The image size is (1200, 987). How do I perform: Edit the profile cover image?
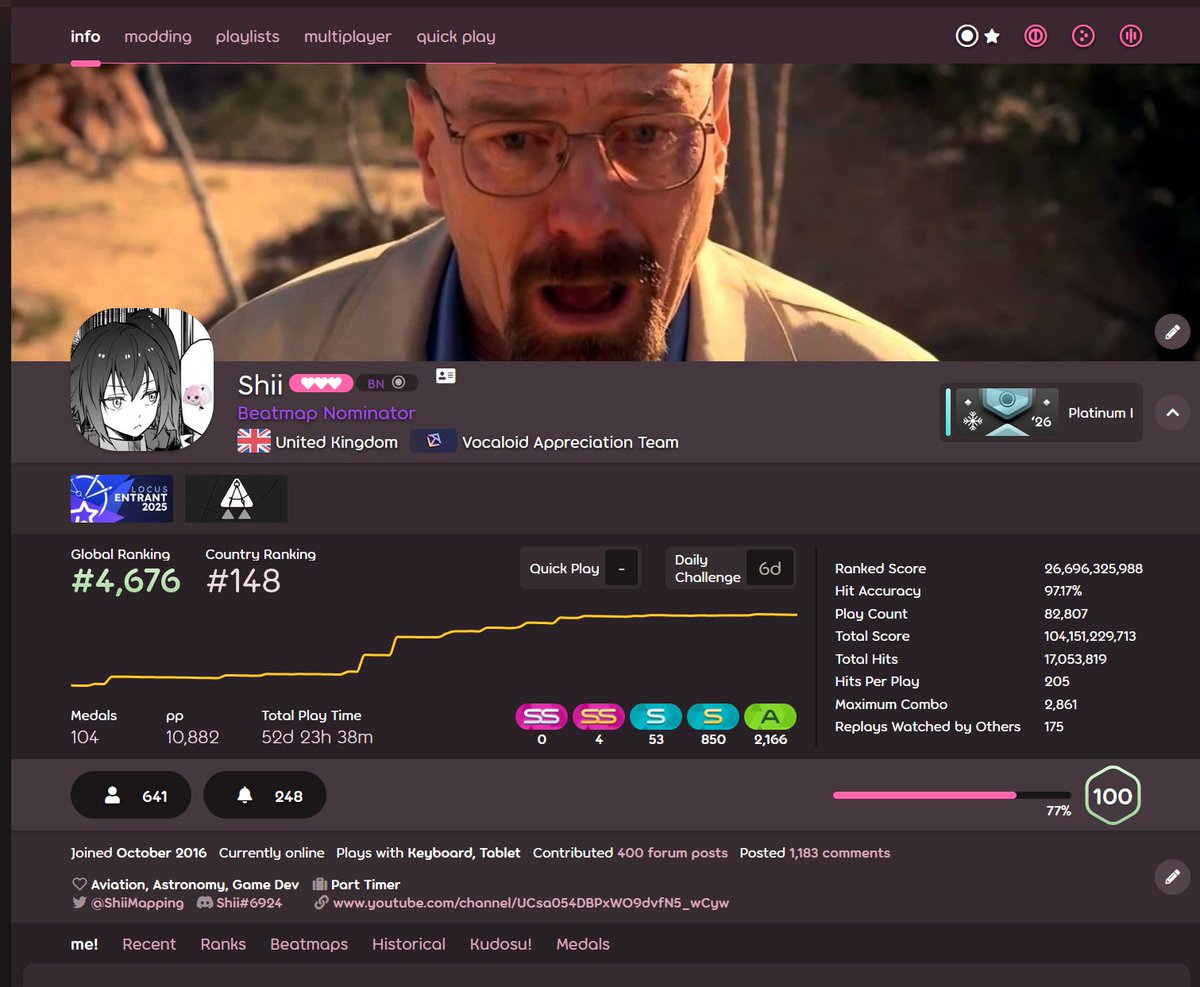(x=1172, y=331)
